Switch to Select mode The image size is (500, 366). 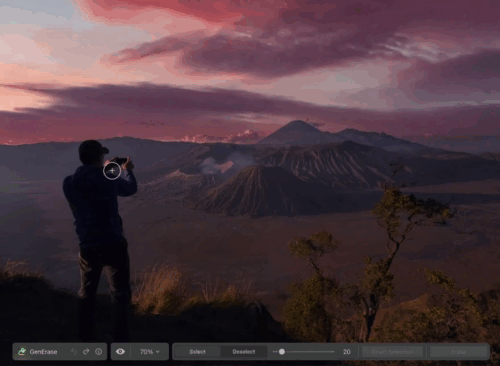197,352
